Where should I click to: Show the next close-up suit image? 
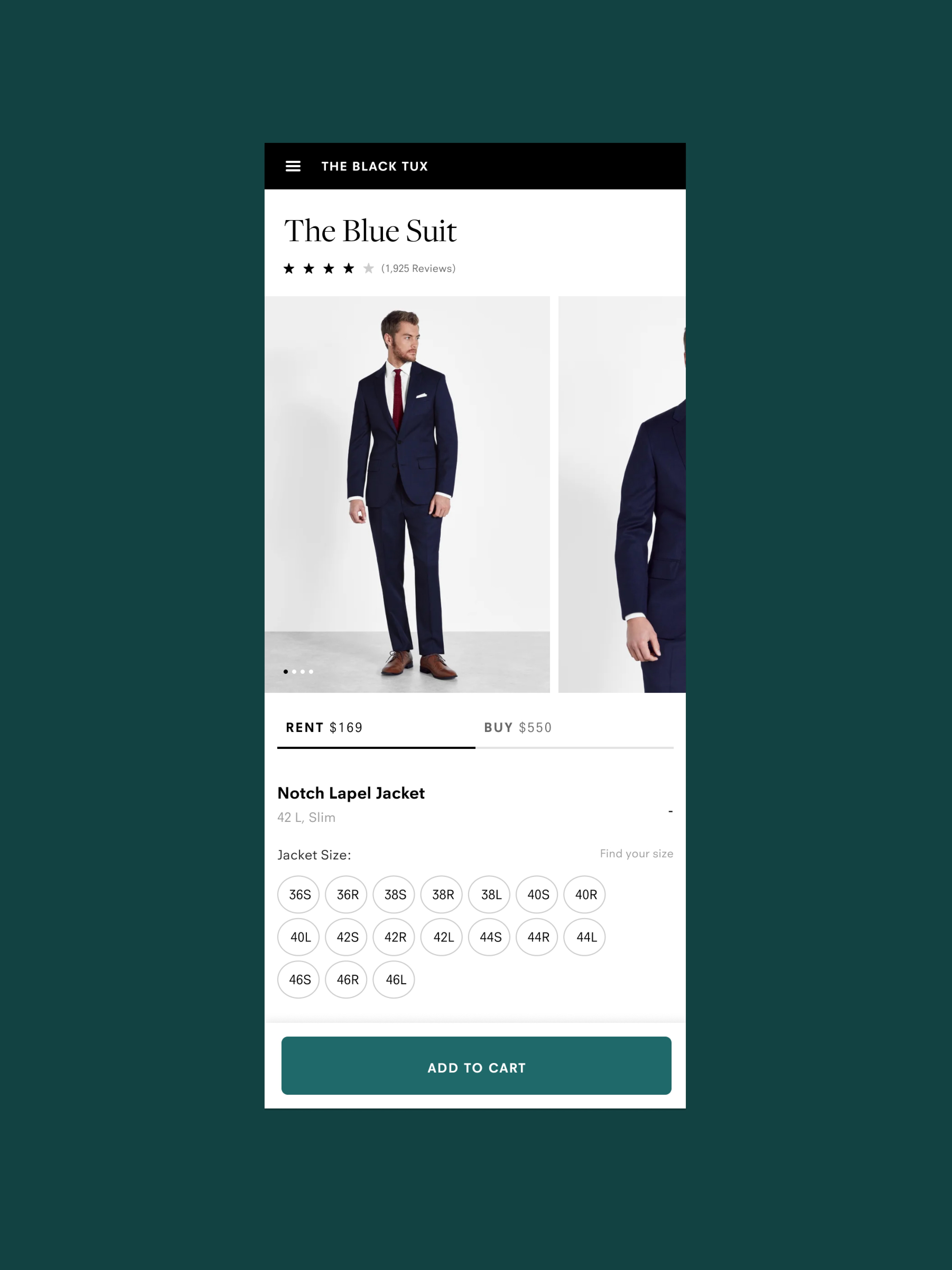click(x=622, y=494)
